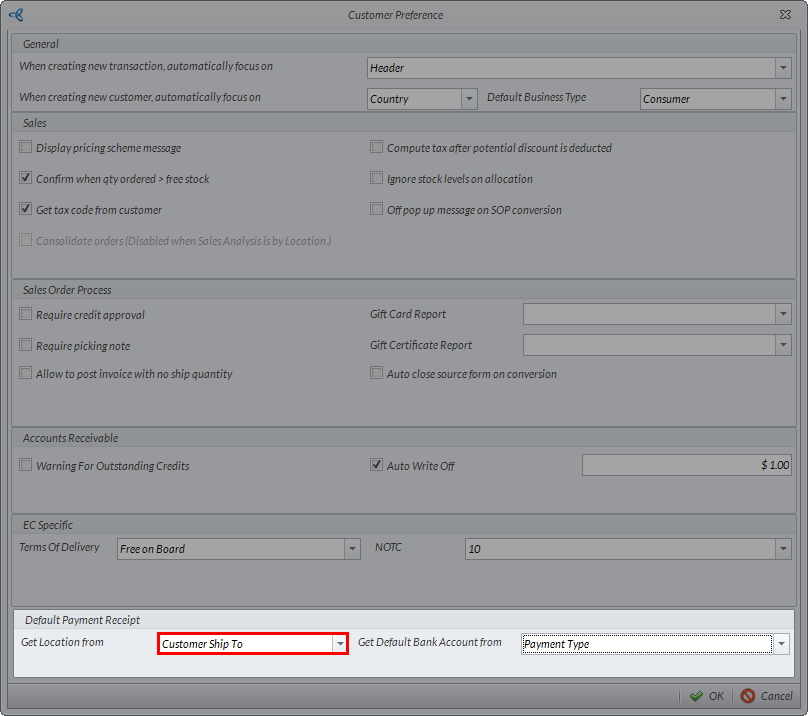Screen dimensions: 808x716
Task: Open the Gift Certificate Report dropdown
Action: (x=783, y=345)
